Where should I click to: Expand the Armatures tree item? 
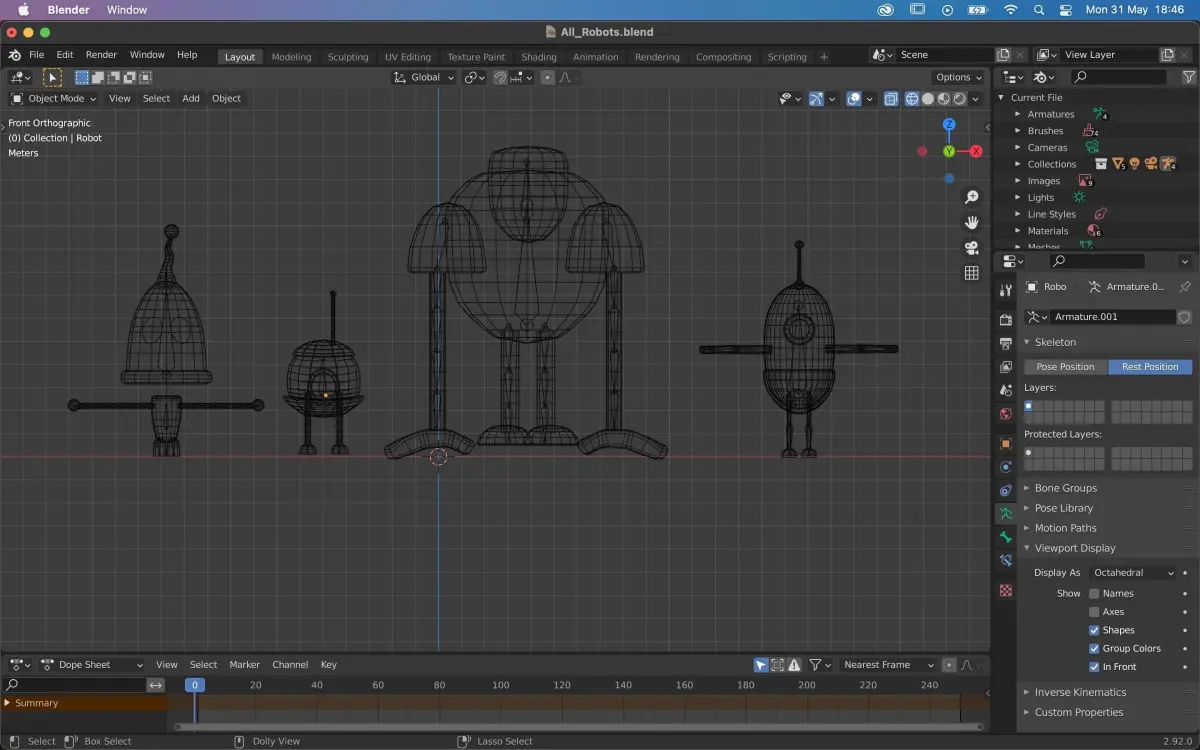[x=1018, y=114]
